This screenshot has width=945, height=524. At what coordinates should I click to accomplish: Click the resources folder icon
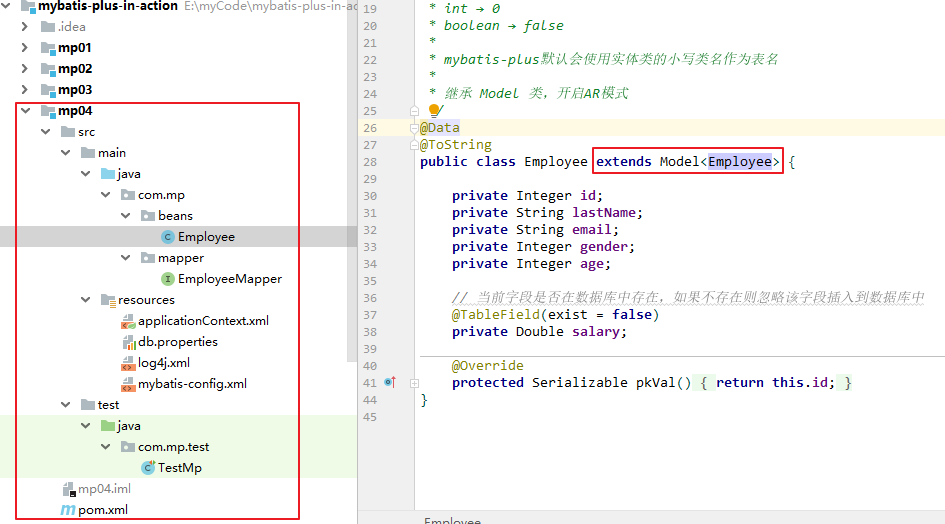(108, 300)
